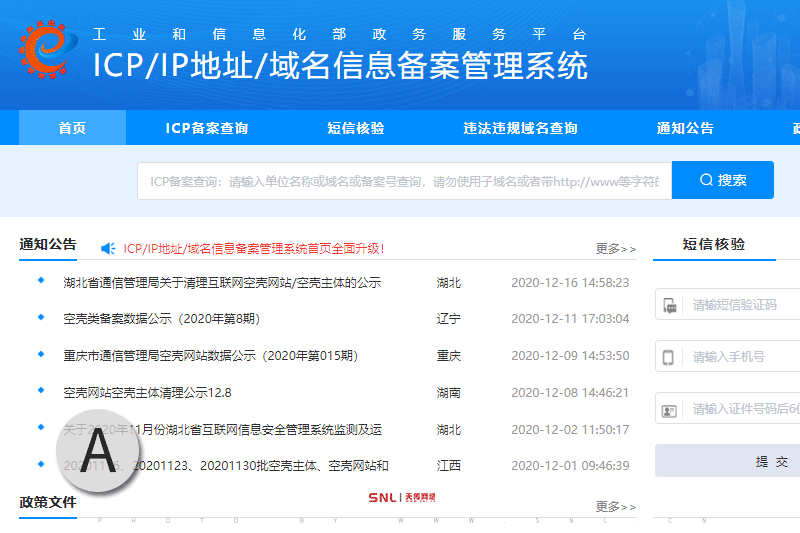Switch to the 短信核验 menu tab
The height and width of the screenshot is (533, 800).
pos(356,128)
